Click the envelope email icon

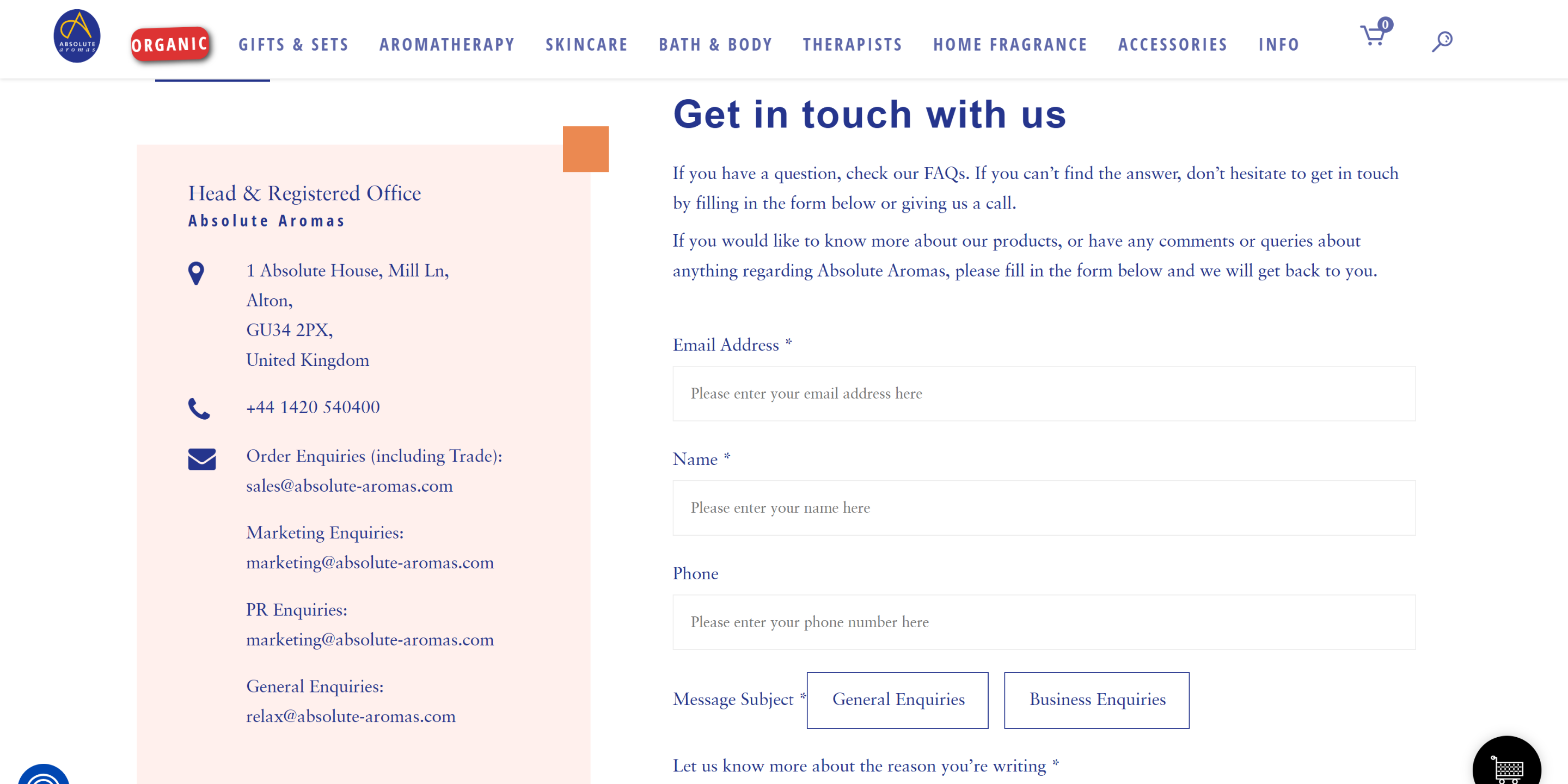pos(202,459)
